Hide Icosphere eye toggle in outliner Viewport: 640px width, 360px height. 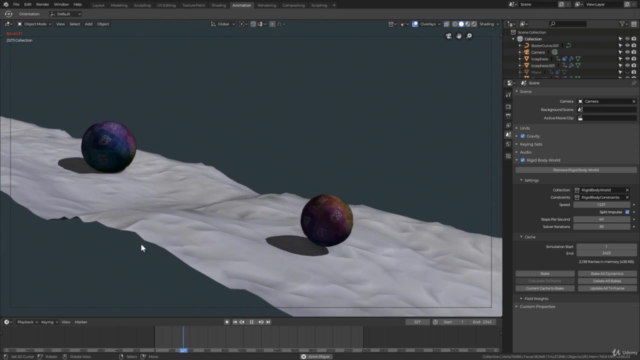point(627,59)
